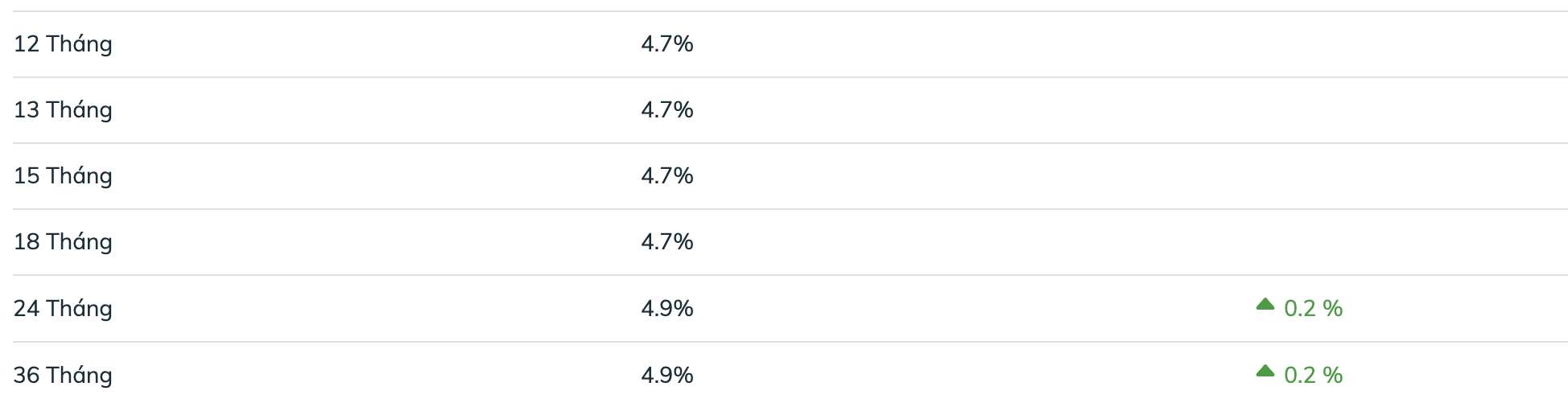Click the empty change cell in 13 Tháng row
Image resolution: width=1568 pixels, height=407 pixels.
click(1299, 110)
